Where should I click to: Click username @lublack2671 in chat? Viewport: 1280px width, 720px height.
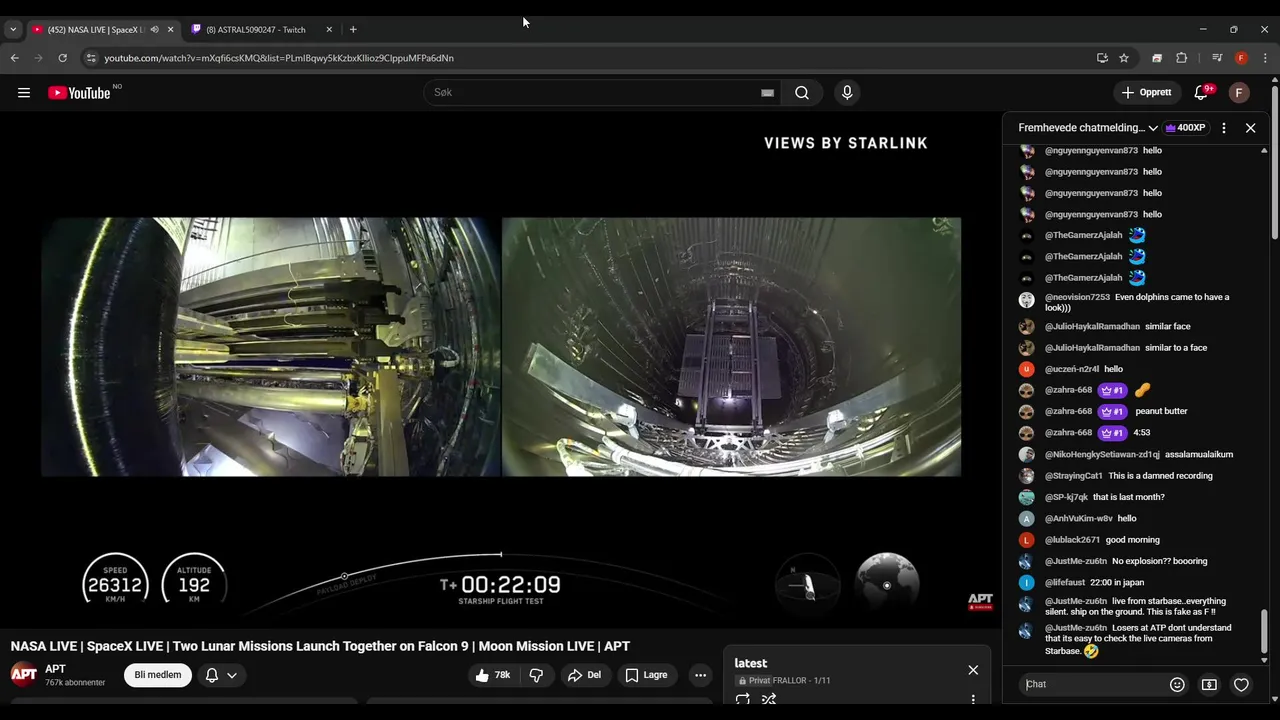click(1072, 540)
